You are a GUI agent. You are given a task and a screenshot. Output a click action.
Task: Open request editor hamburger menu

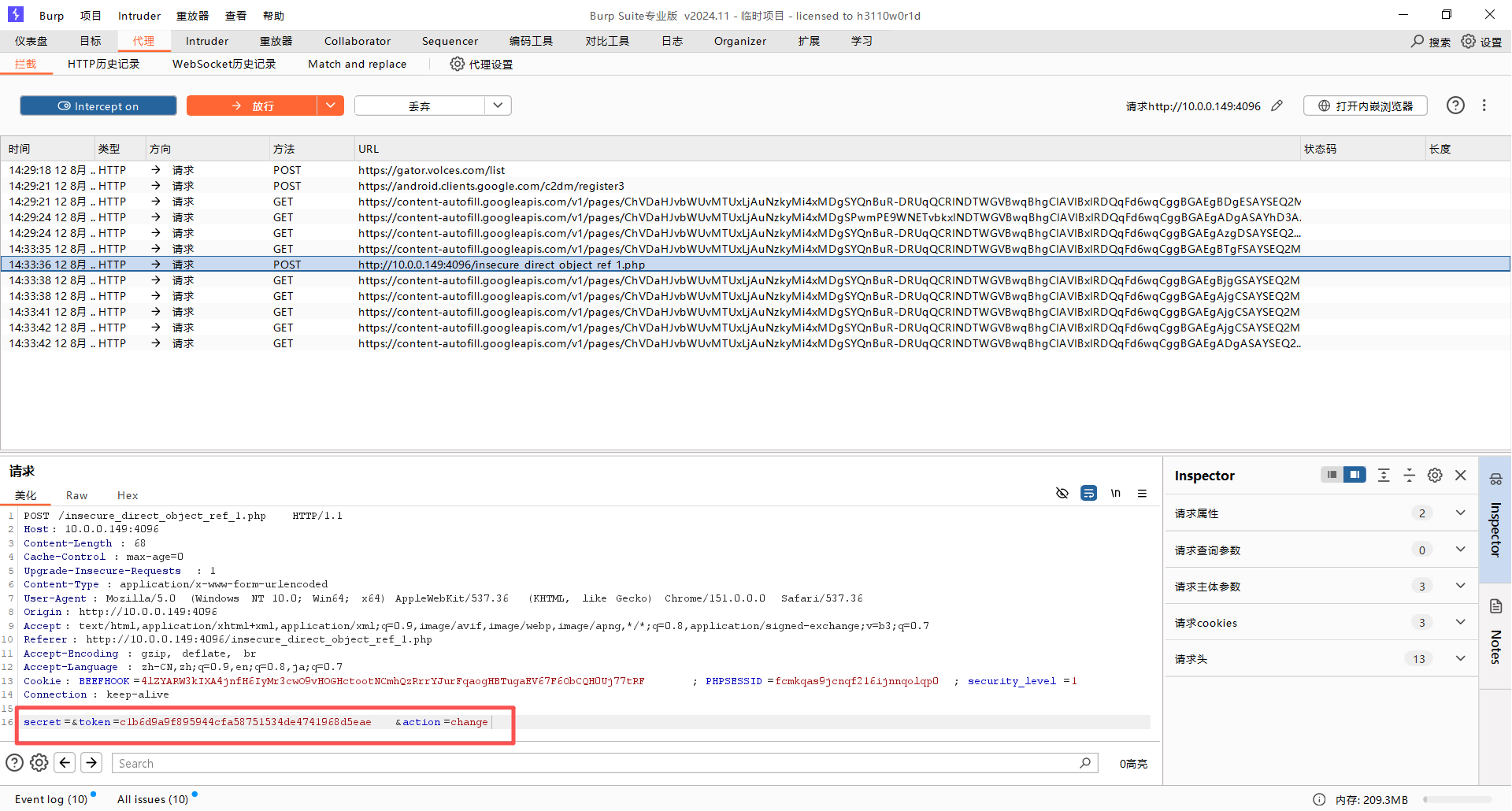click(1142, 493)
